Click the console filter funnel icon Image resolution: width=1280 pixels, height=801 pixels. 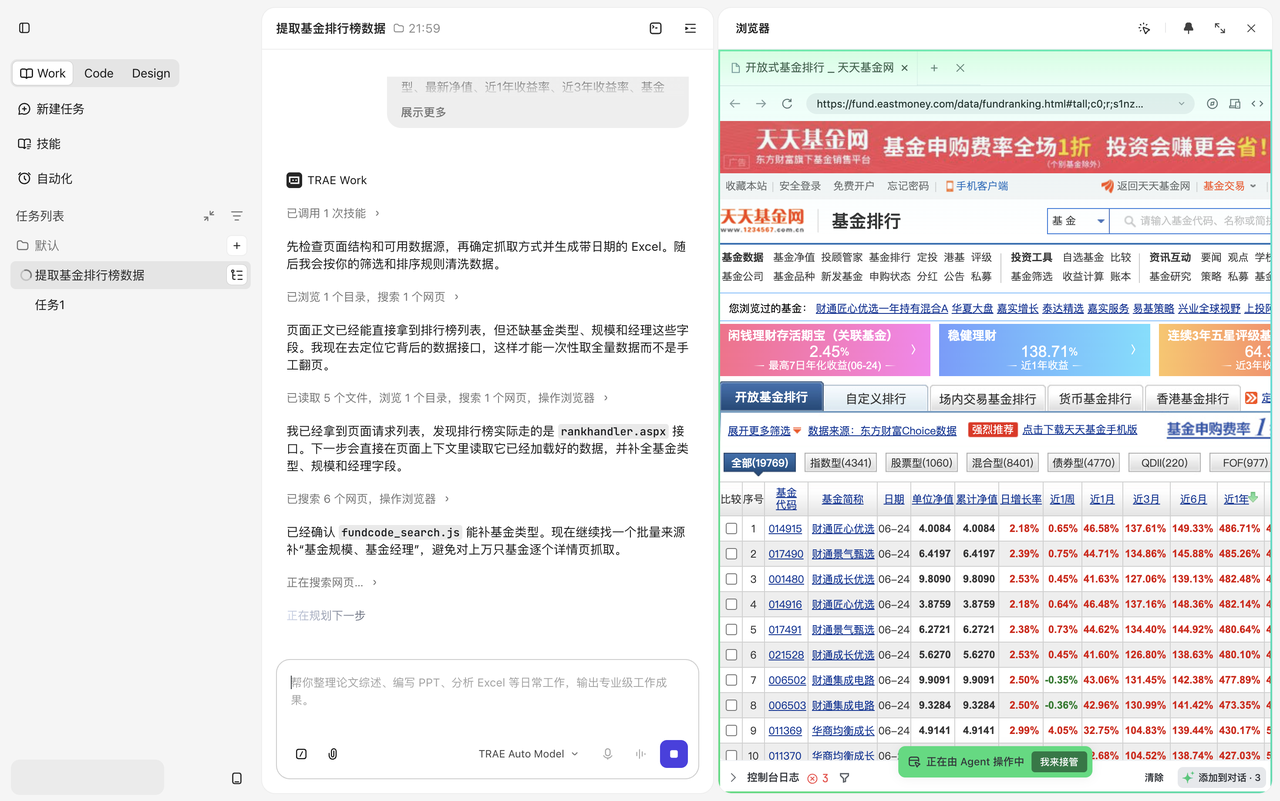pos(845,778)
